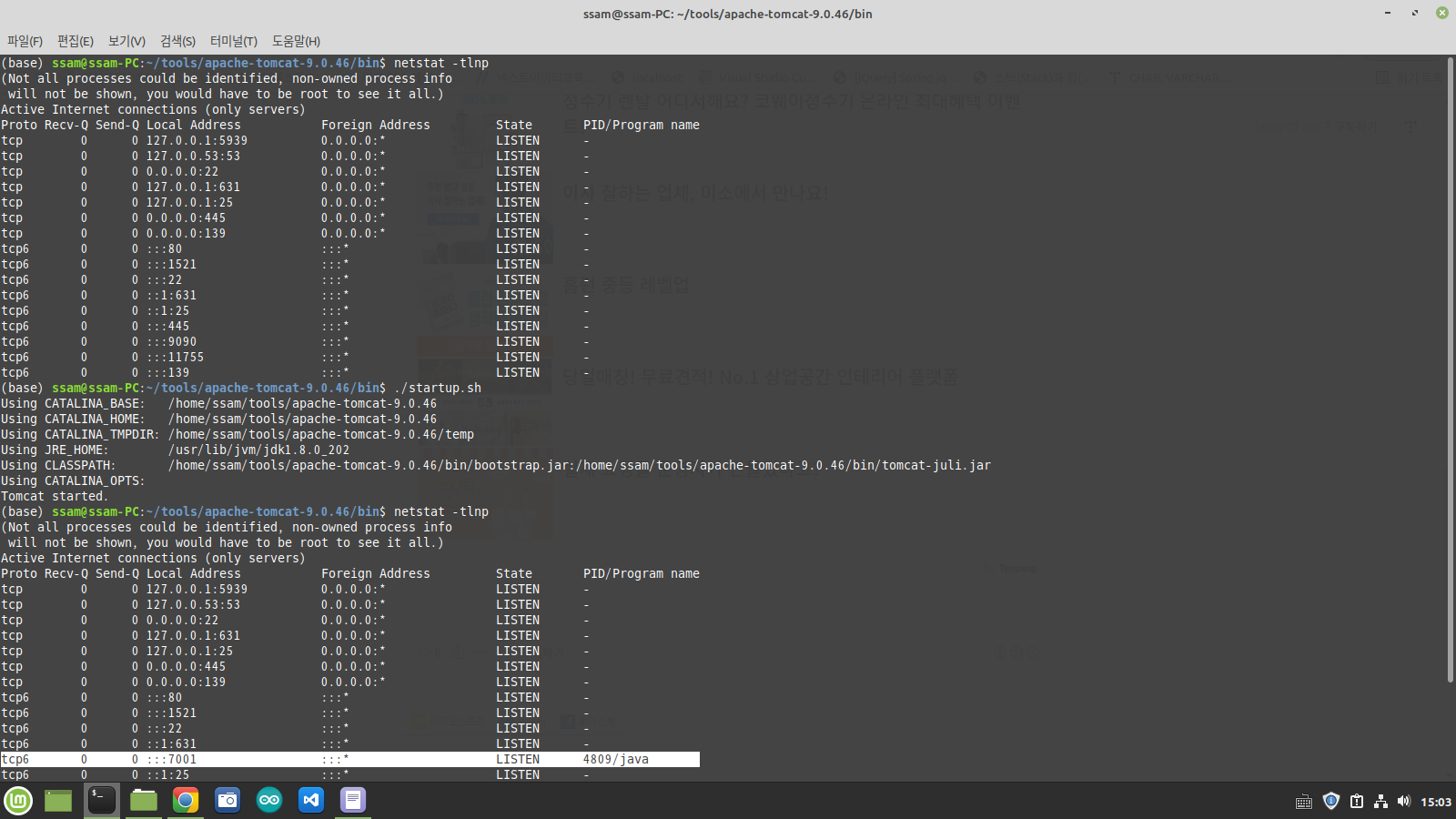Open the network connections tray icon
The image size is (1456, 819).
click(x=1380, y=802)
